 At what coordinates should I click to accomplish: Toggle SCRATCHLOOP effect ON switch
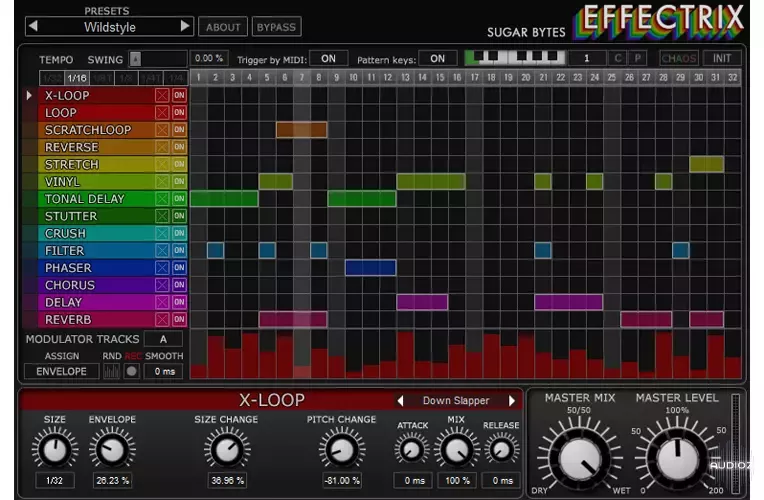[x=179, y=130]
